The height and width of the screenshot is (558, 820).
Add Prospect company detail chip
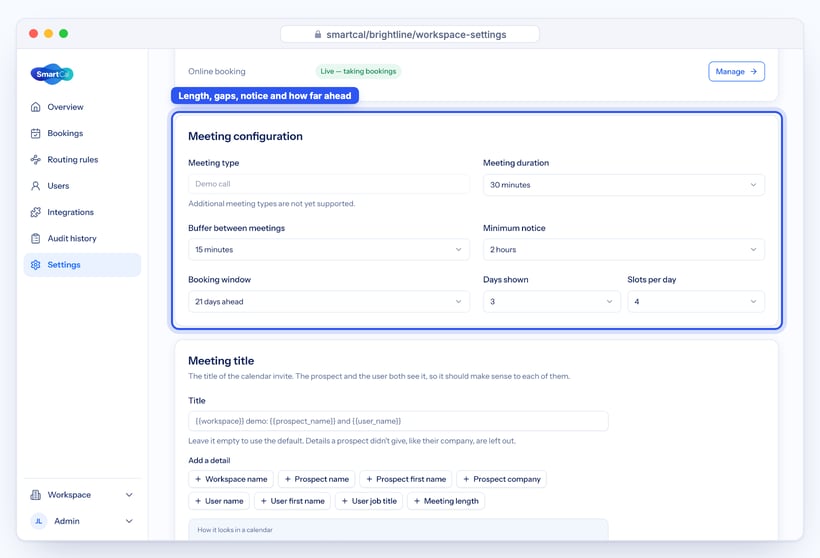(x=502, y=479)
